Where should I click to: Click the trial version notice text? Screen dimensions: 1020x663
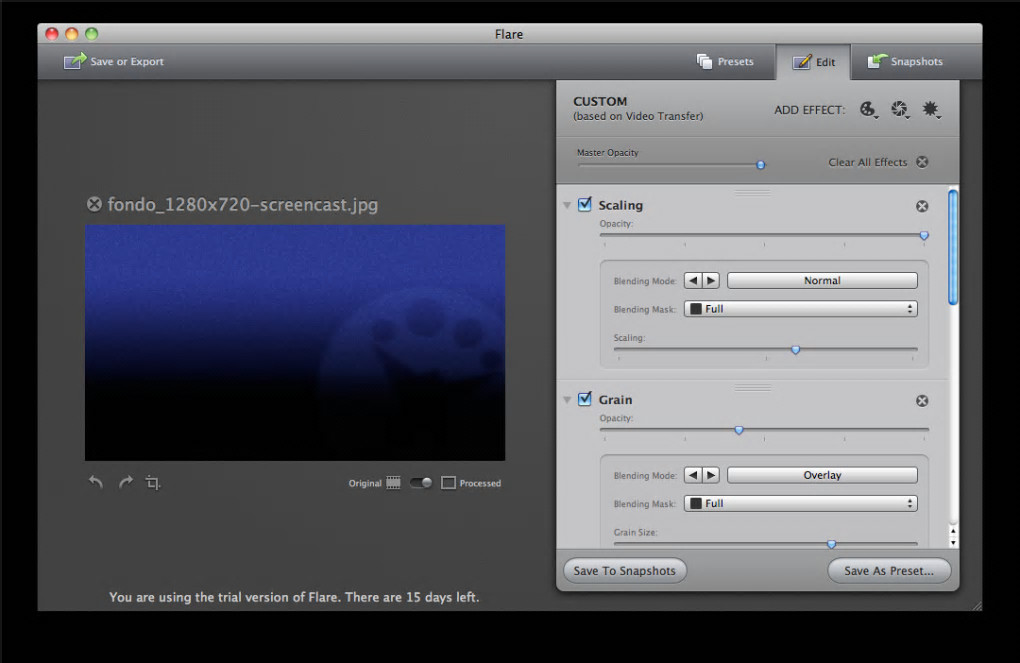(x=294, y=597)
